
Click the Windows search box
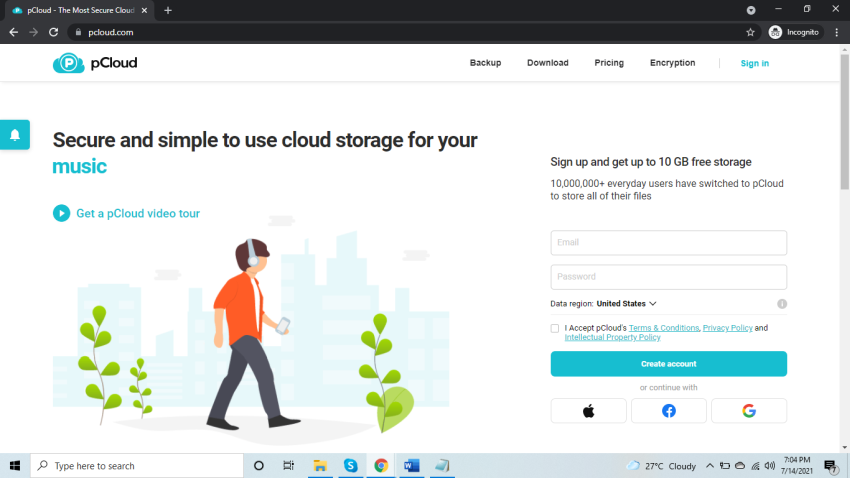point(137,466)
